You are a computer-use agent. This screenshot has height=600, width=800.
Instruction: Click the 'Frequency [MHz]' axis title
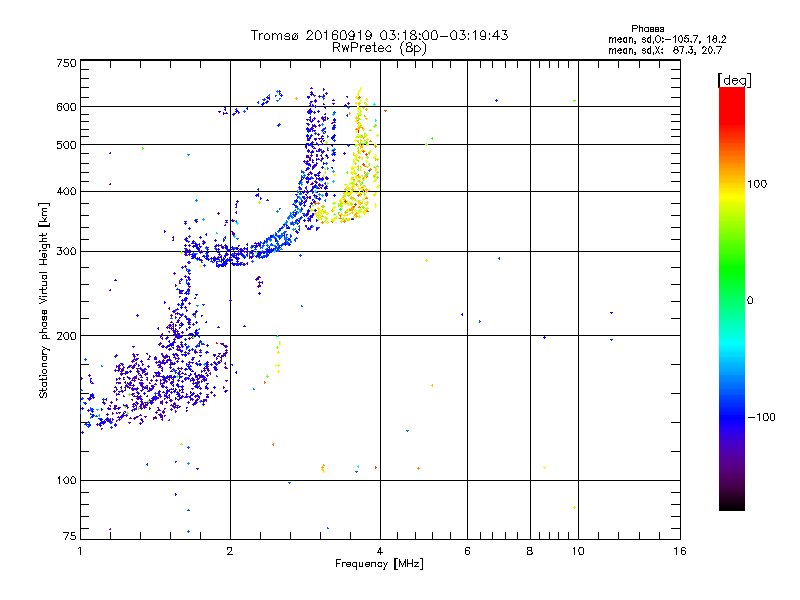click(379, 564)
